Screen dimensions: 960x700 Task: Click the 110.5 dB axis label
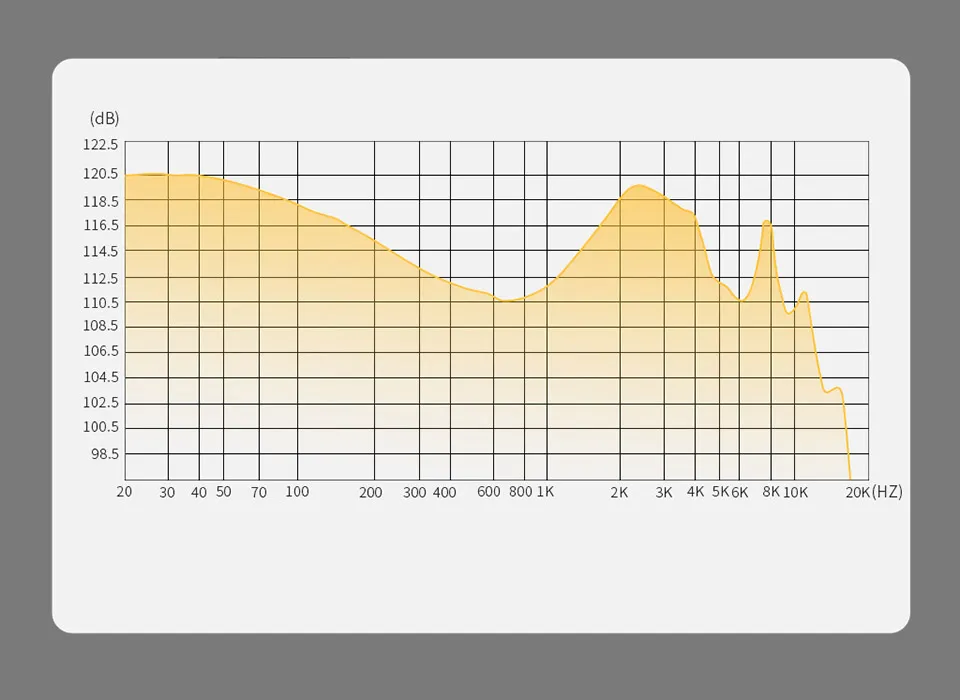coord(100,303)
